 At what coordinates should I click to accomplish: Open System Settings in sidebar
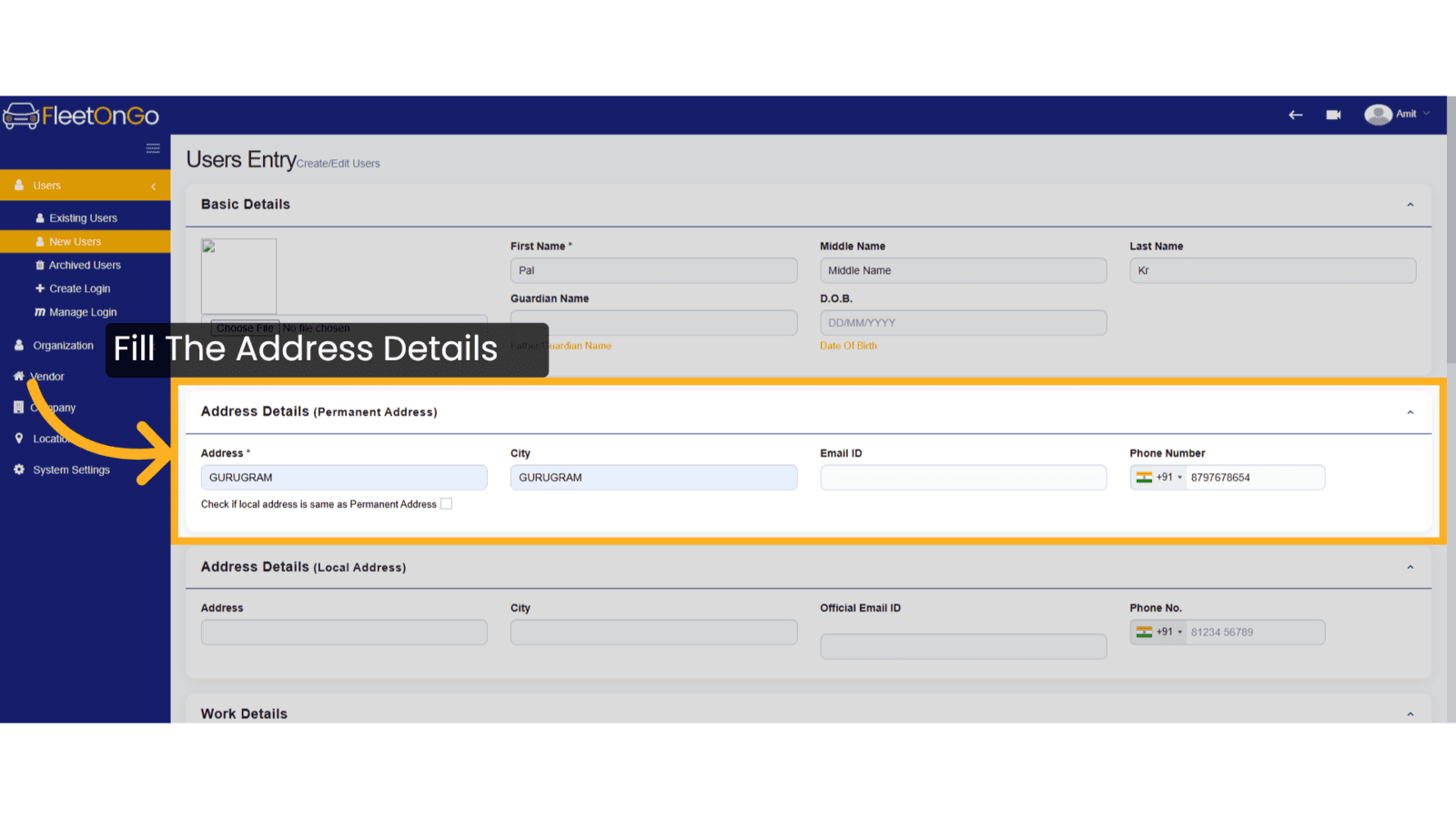point(71,470)
